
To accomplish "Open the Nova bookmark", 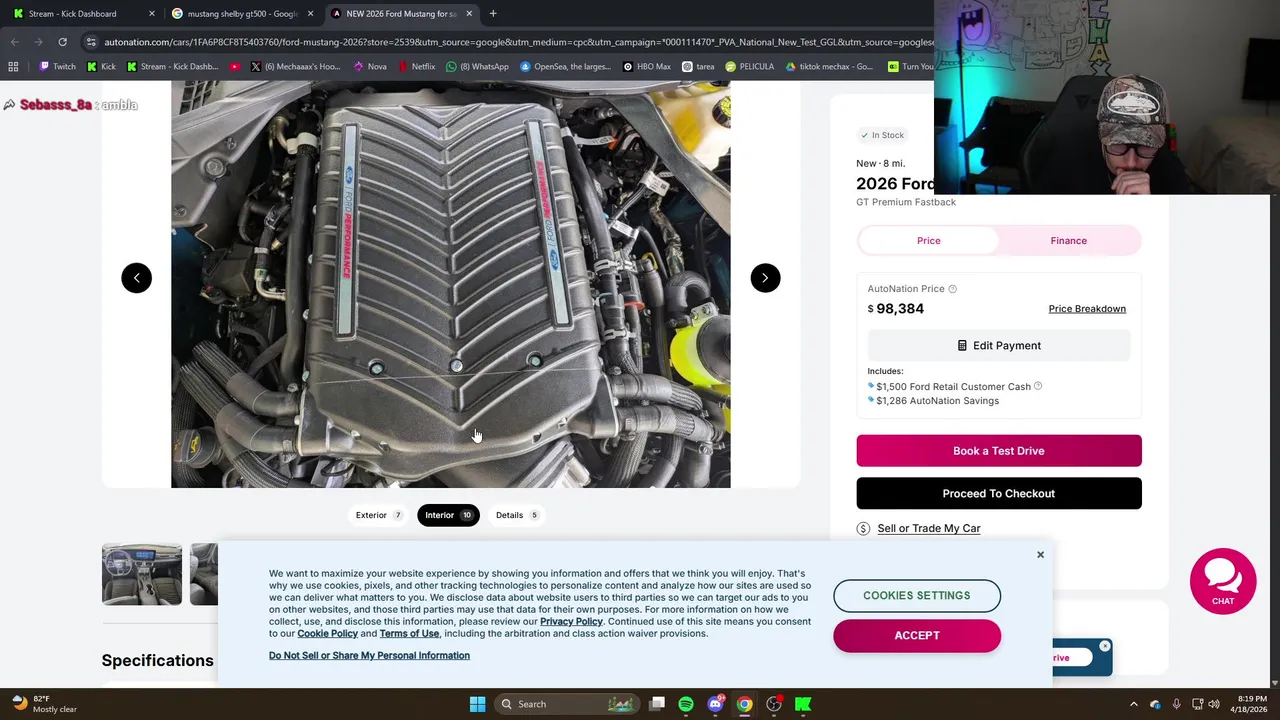I will 370,67.
